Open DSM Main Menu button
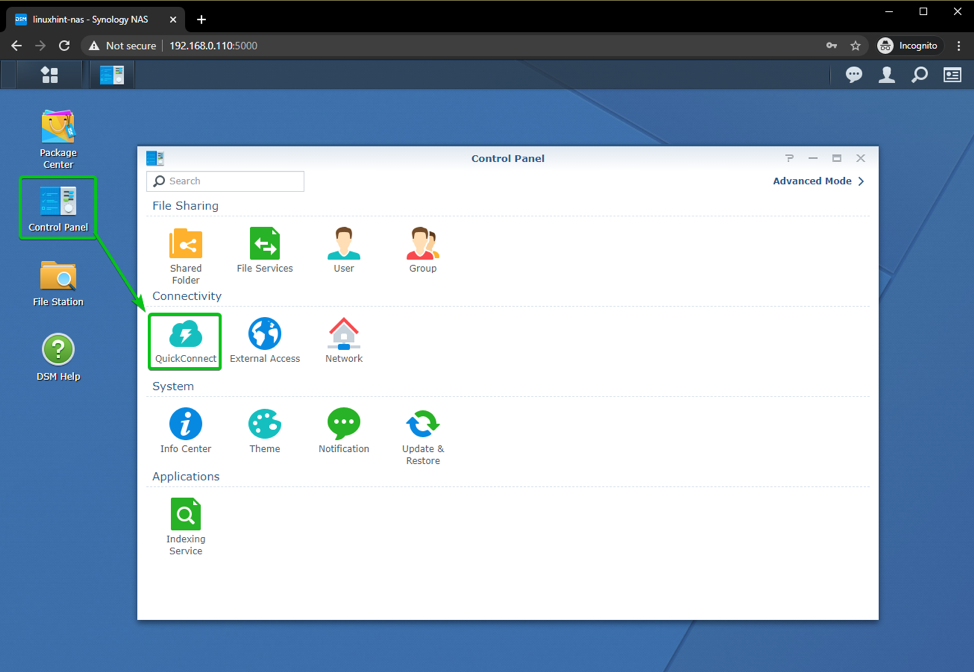 click(49, 75)
